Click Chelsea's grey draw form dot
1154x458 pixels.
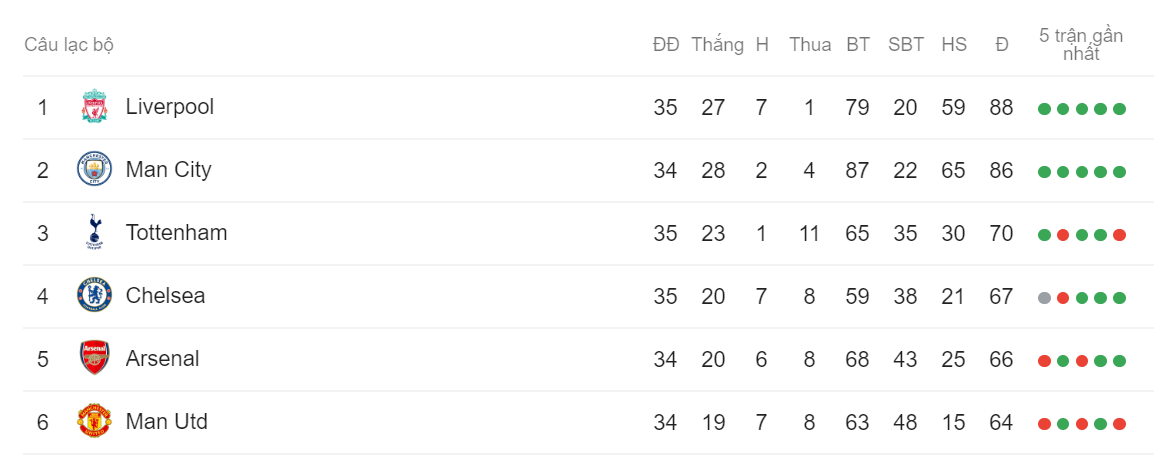(x=1044, y=298)
